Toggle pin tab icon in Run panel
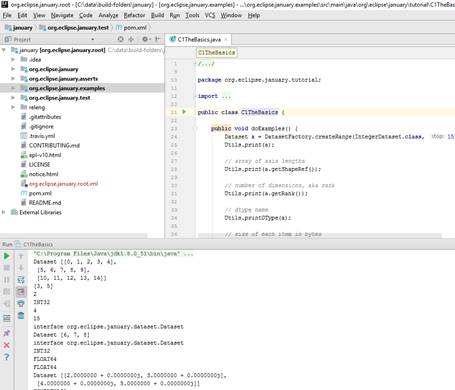 6,333
